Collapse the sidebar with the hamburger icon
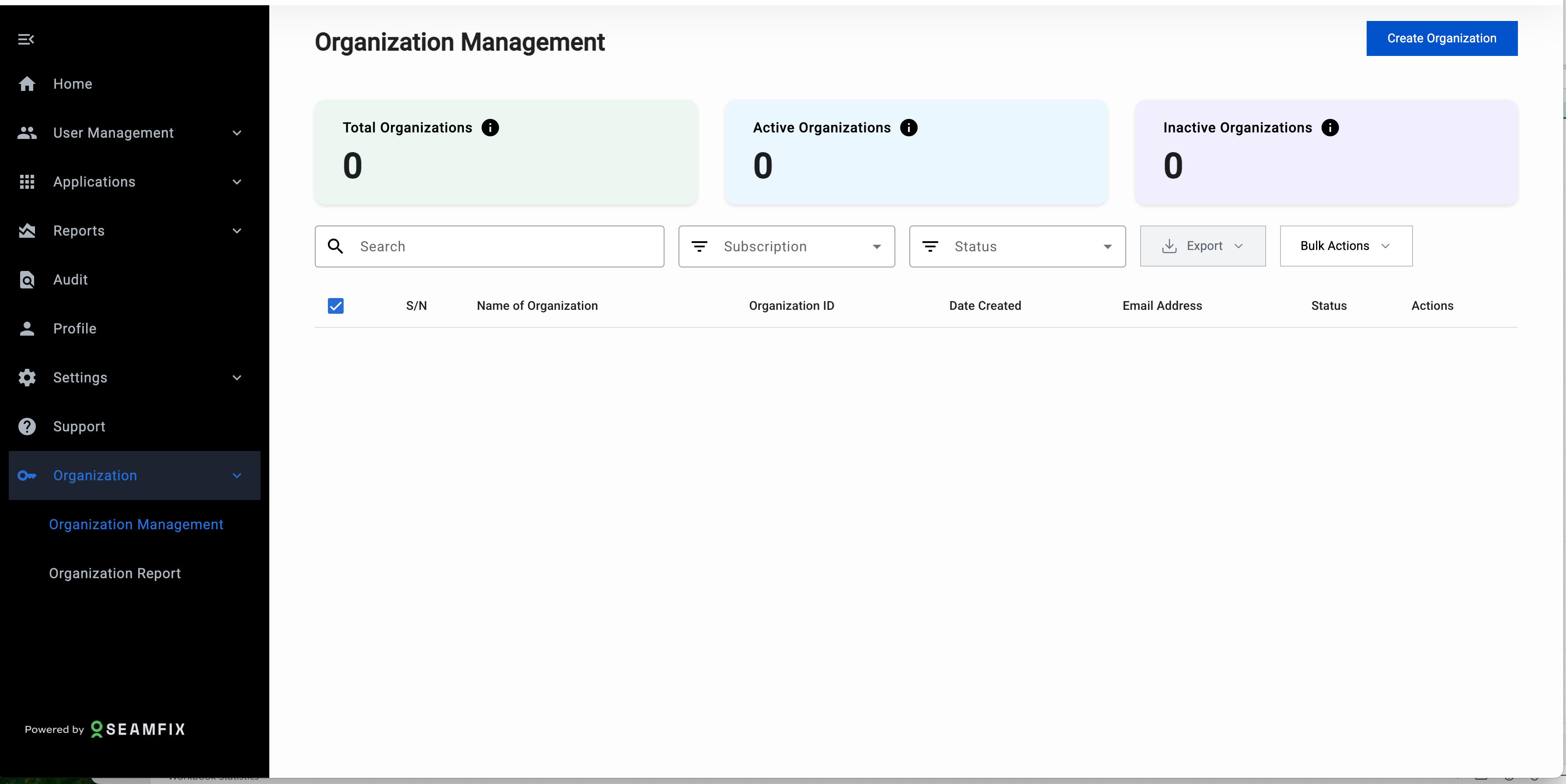The image size is (1566, 784). [25, 39]
